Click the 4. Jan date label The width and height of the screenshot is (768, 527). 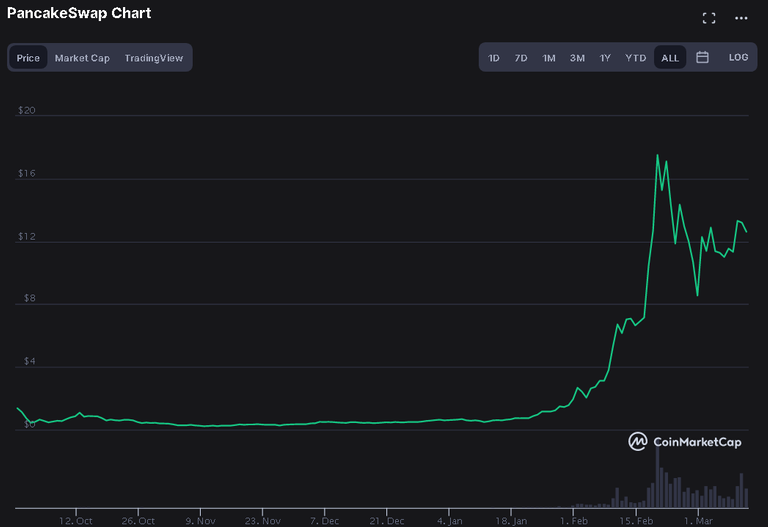pyautogui.click(x=449, y=521)
